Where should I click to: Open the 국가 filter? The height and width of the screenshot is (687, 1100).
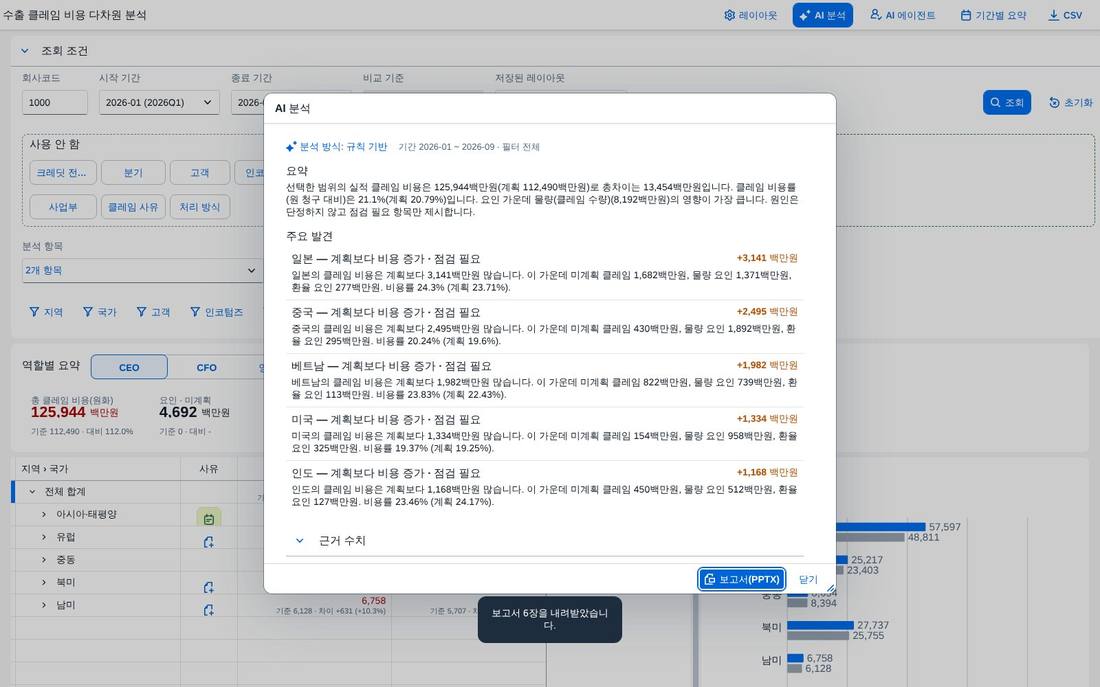(100, 312)
